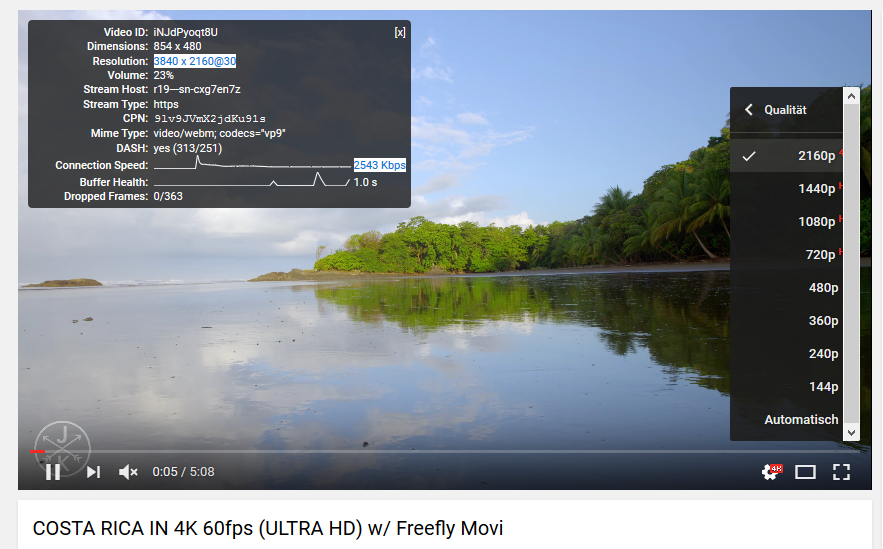The height and width of the screenshot is (549, 883).
Task: Pick 240p quality
Action: coord(787,354)
